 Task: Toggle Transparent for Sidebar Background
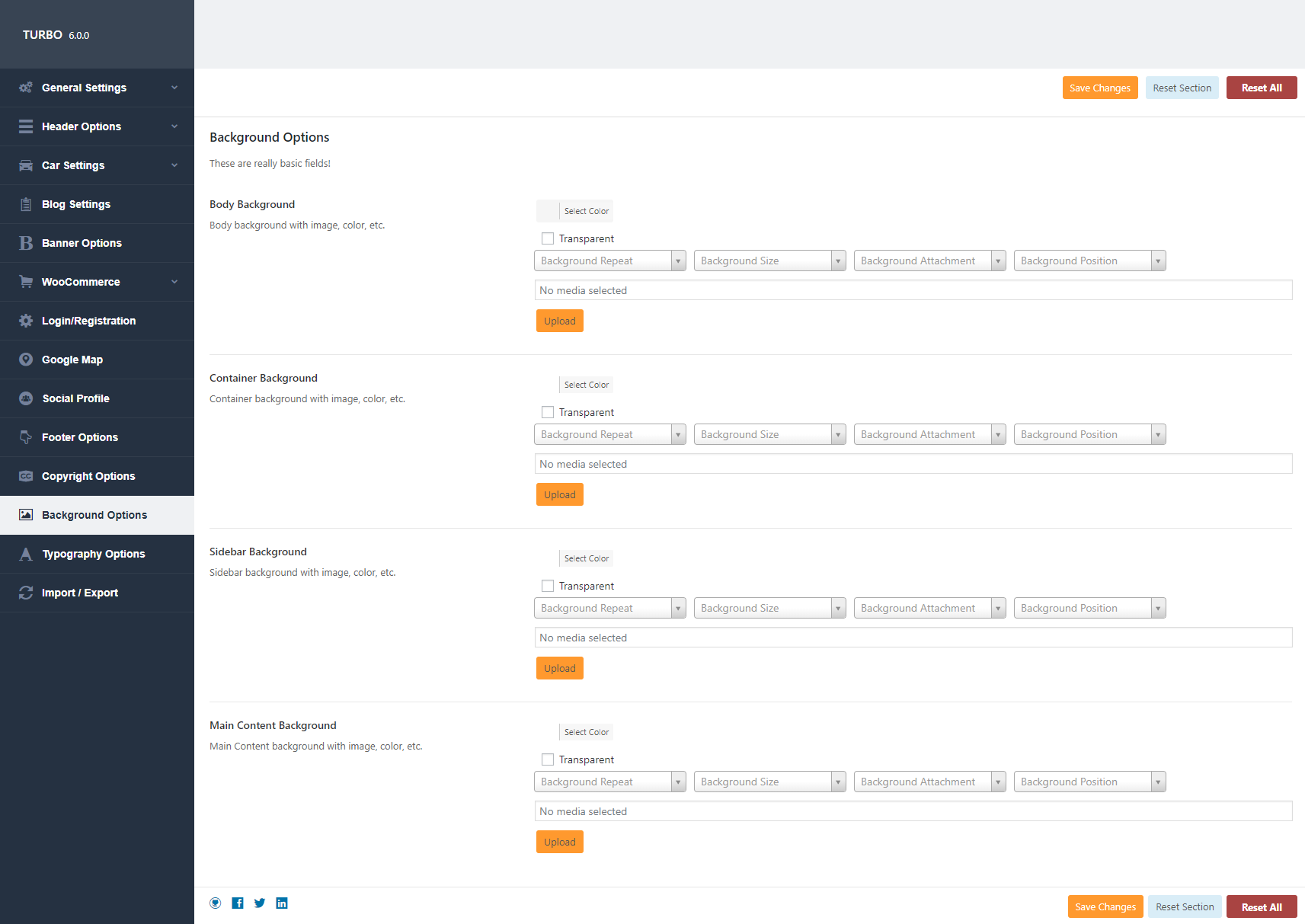pyautogui.click(x=548, y=586)
